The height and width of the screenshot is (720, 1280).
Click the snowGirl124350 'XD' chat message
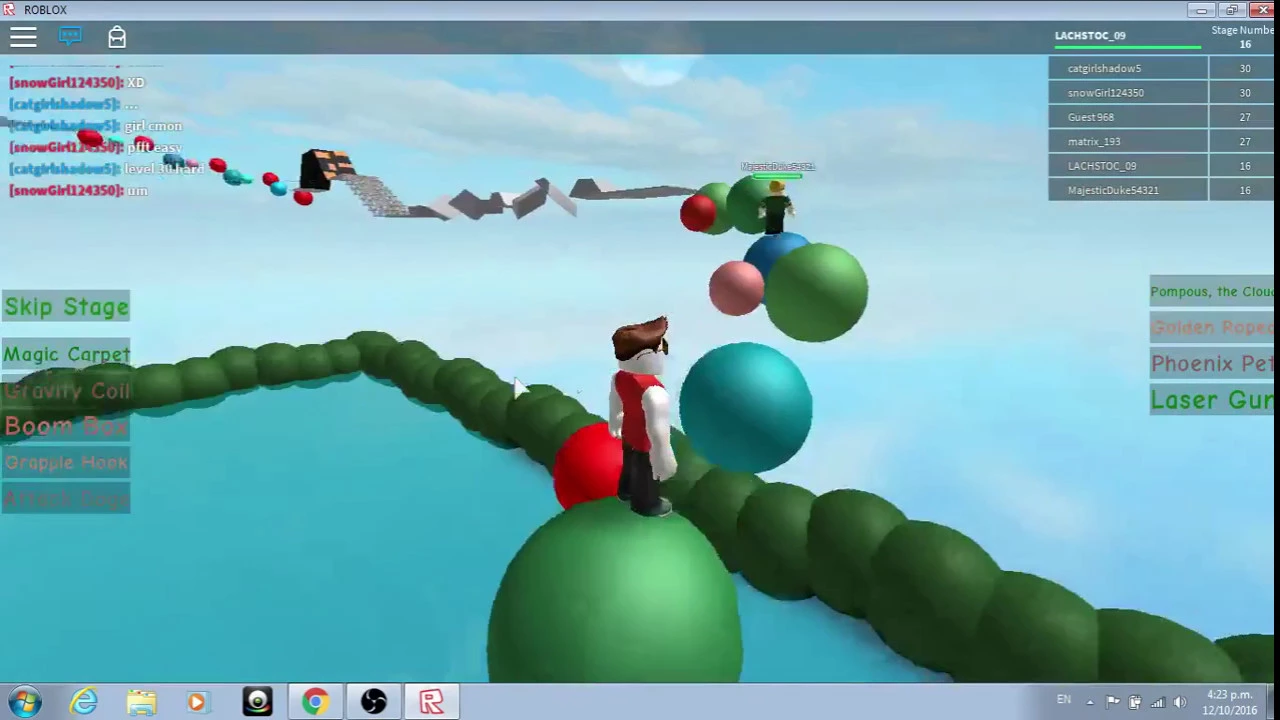coord(77,82)
